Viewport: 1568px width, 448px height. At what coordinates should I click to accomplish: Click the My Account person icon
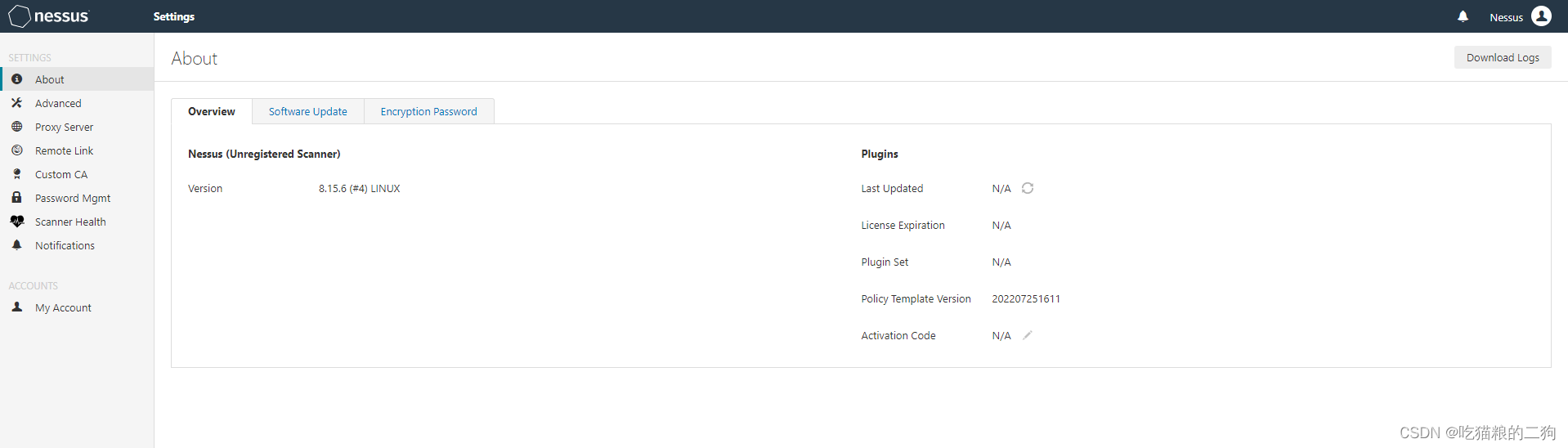(x=16, y=307)
